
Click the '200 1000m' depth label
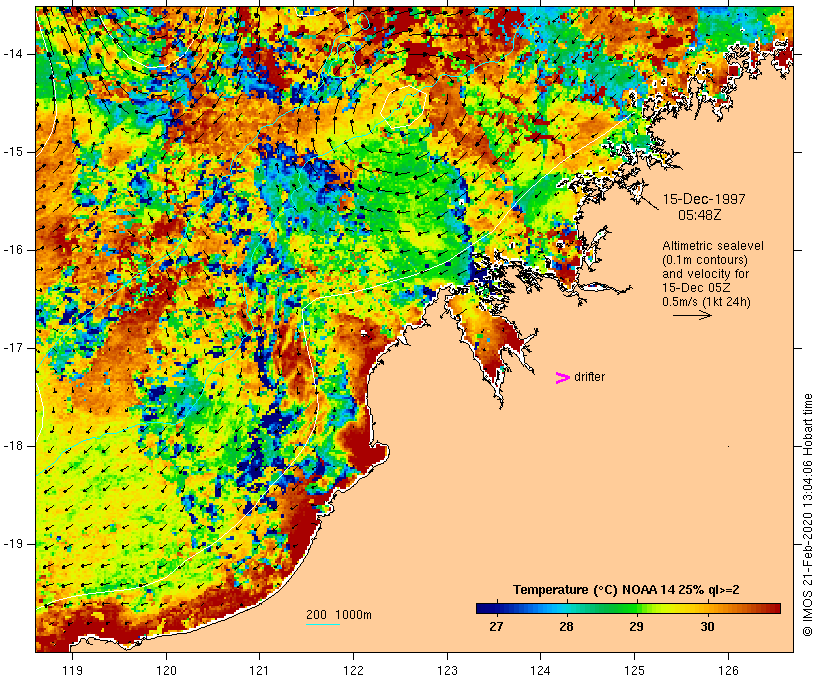point(338,614)
